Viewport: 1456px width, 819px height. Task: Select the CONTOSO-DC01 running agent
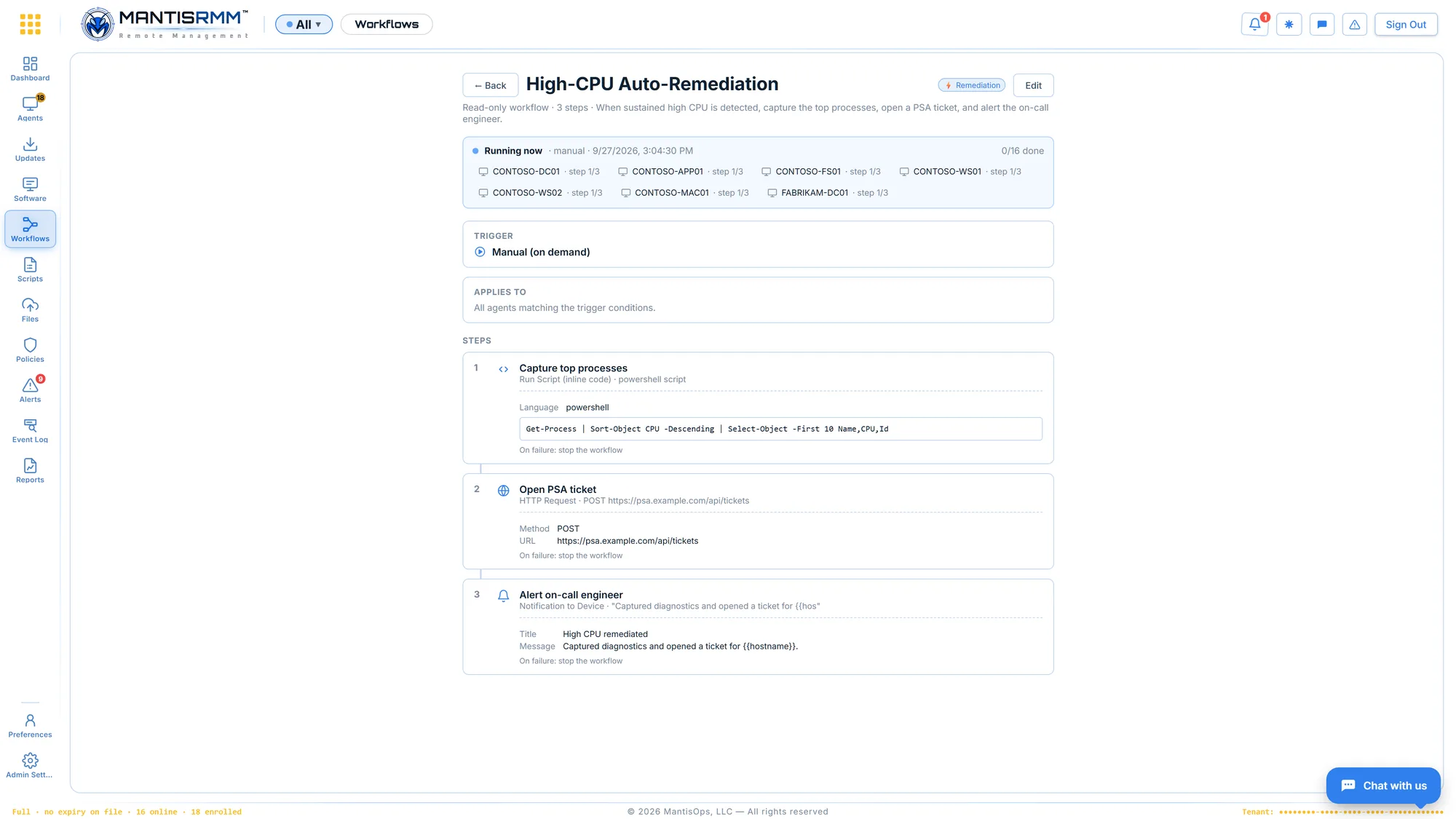(539, 172)
